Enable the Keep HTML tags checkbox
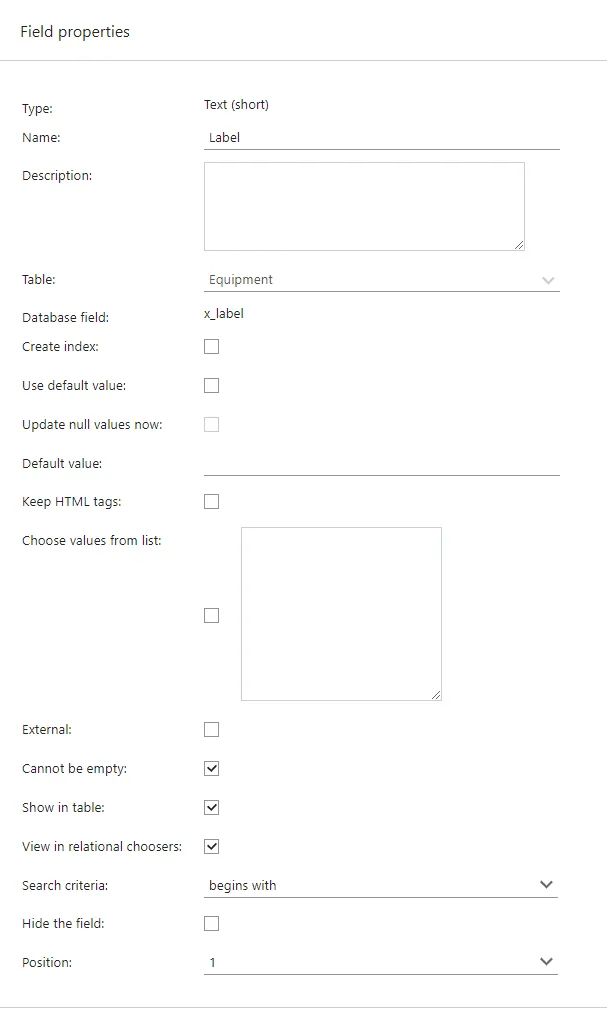This screenshot has height=1009, width=607. 211,502
